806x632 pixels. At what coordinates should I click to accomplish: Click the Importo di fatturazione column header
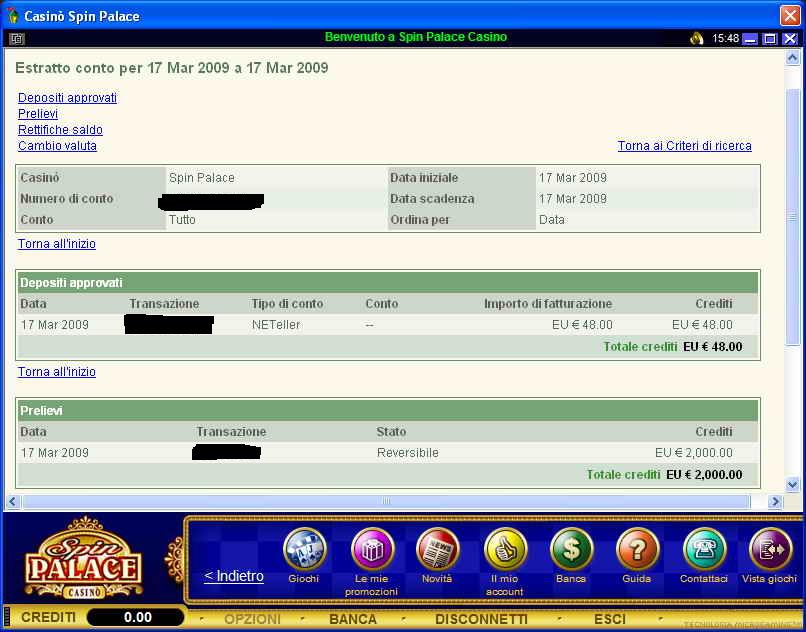tap(548, 303)
